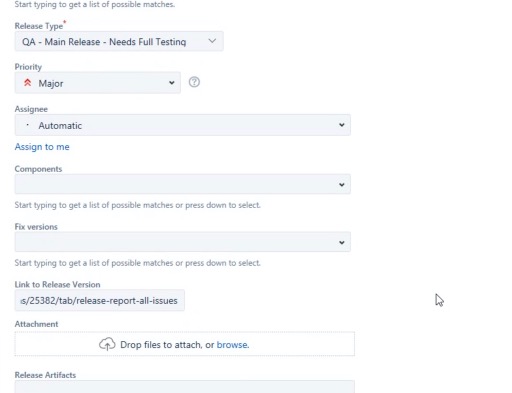Click the Release Type chevron arrow
Screen dimensions: 512x393
[212, 41]
